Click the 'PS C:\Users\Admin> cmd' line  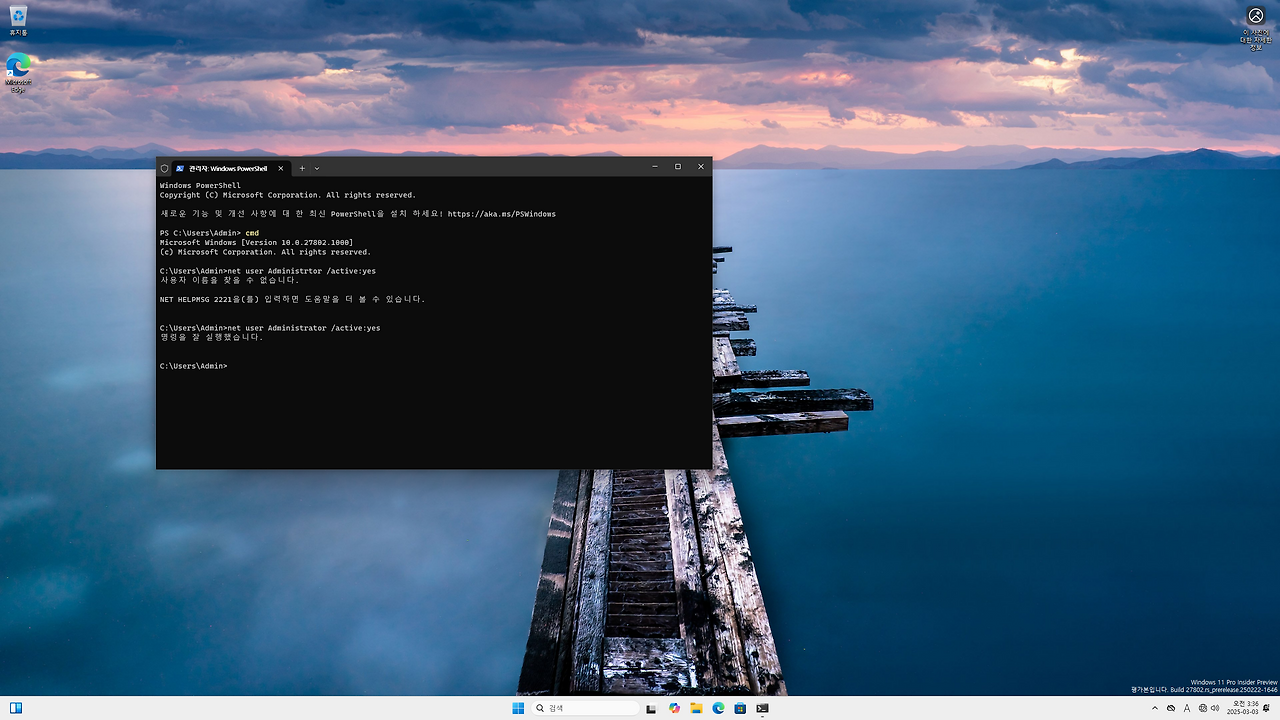[209, 233]
